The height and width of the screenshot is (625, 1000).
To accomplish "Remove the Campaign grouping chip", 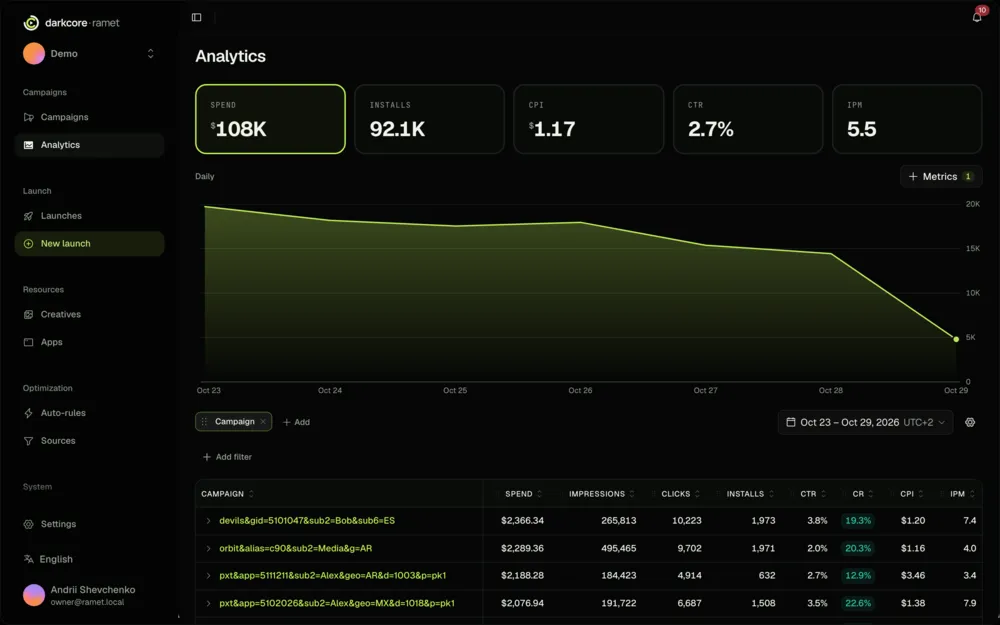I will point(263,422).
